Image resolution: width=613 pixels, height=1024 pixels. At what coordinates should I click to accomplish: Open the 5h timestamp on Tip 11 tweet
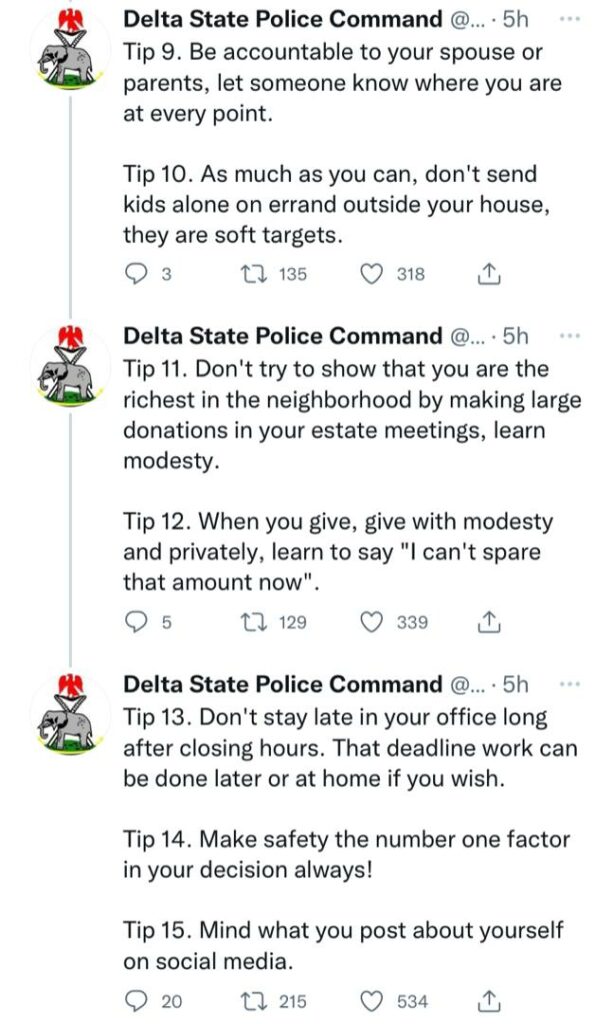pyautogui.click(x=516, y=336)
